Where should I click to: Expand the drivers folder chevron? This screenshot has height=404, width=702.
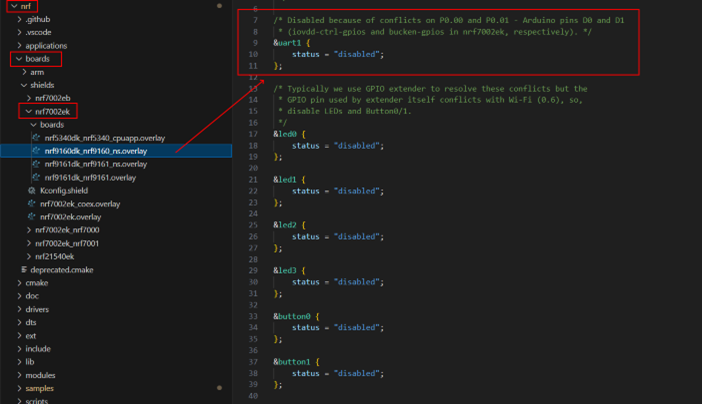19,309
